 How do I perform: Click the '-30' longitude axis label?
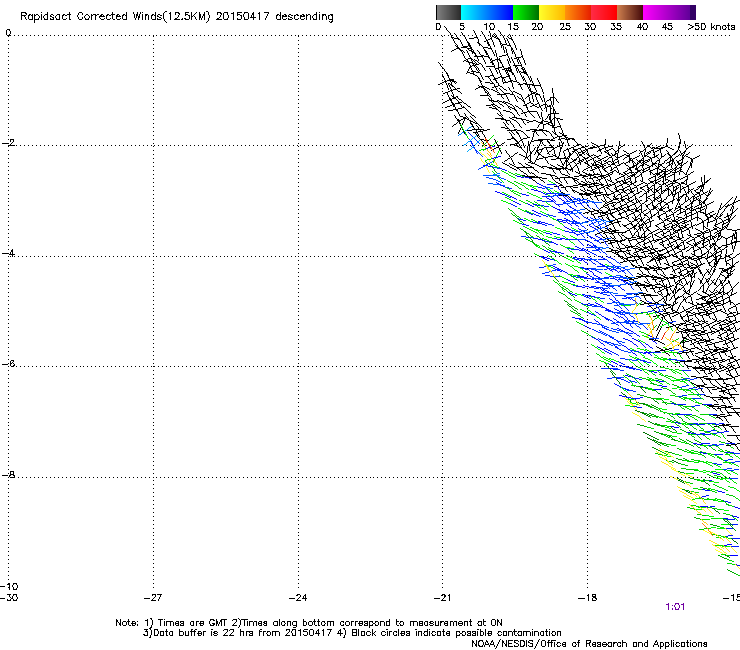tap(9, 598)
